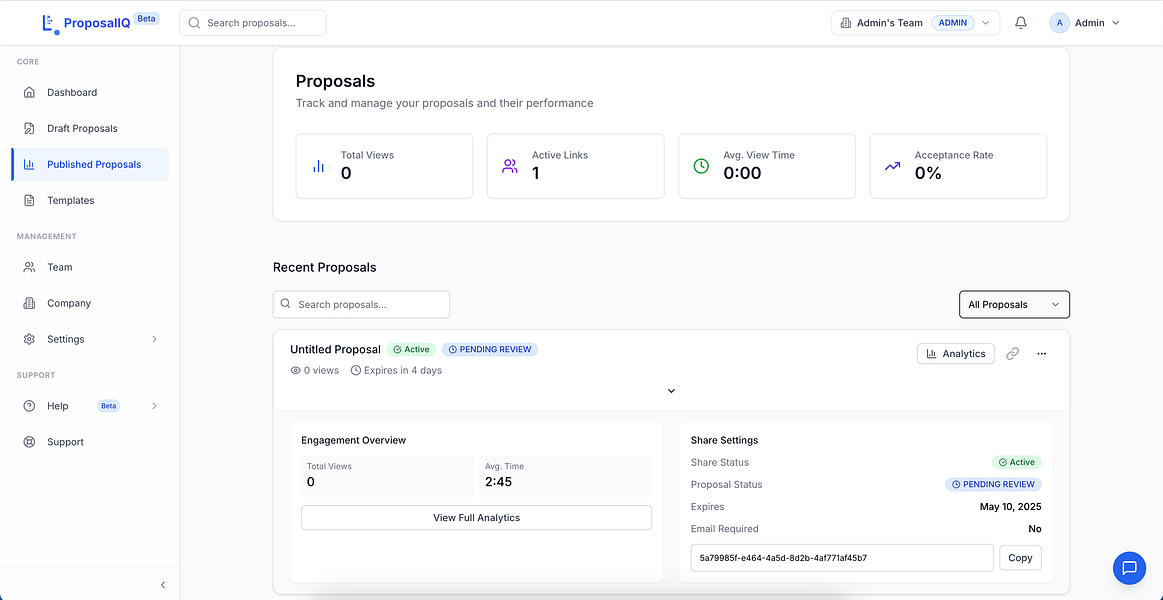The image size is (1163, 600).
Task: Open the three-dot proposal options menu
Action: (x=1041, y=354)
